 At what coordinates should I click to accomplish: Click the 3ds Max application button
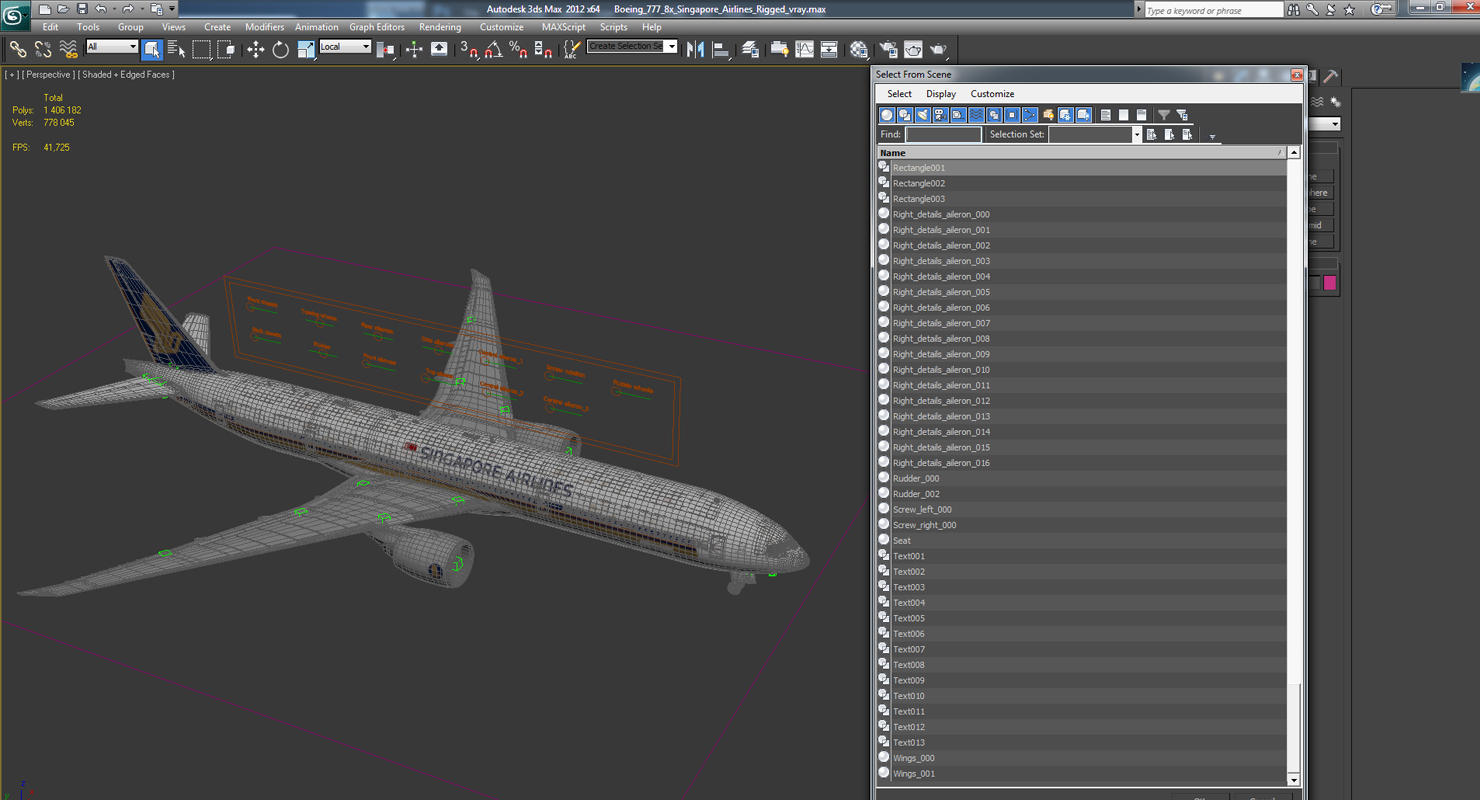tap(15, 17)
